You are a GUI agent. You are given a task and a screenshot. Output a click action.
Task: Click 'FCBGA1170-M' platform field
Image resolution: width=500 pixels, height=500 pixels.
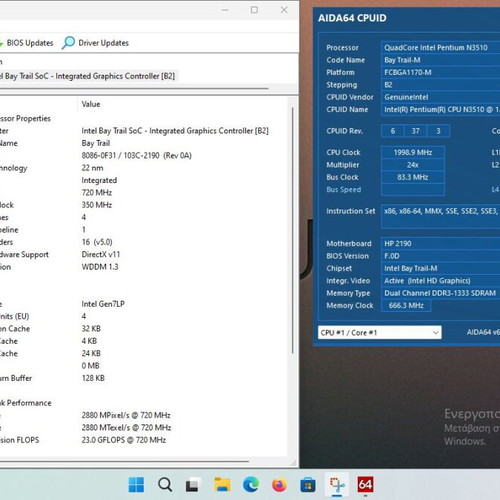point(440,72)
